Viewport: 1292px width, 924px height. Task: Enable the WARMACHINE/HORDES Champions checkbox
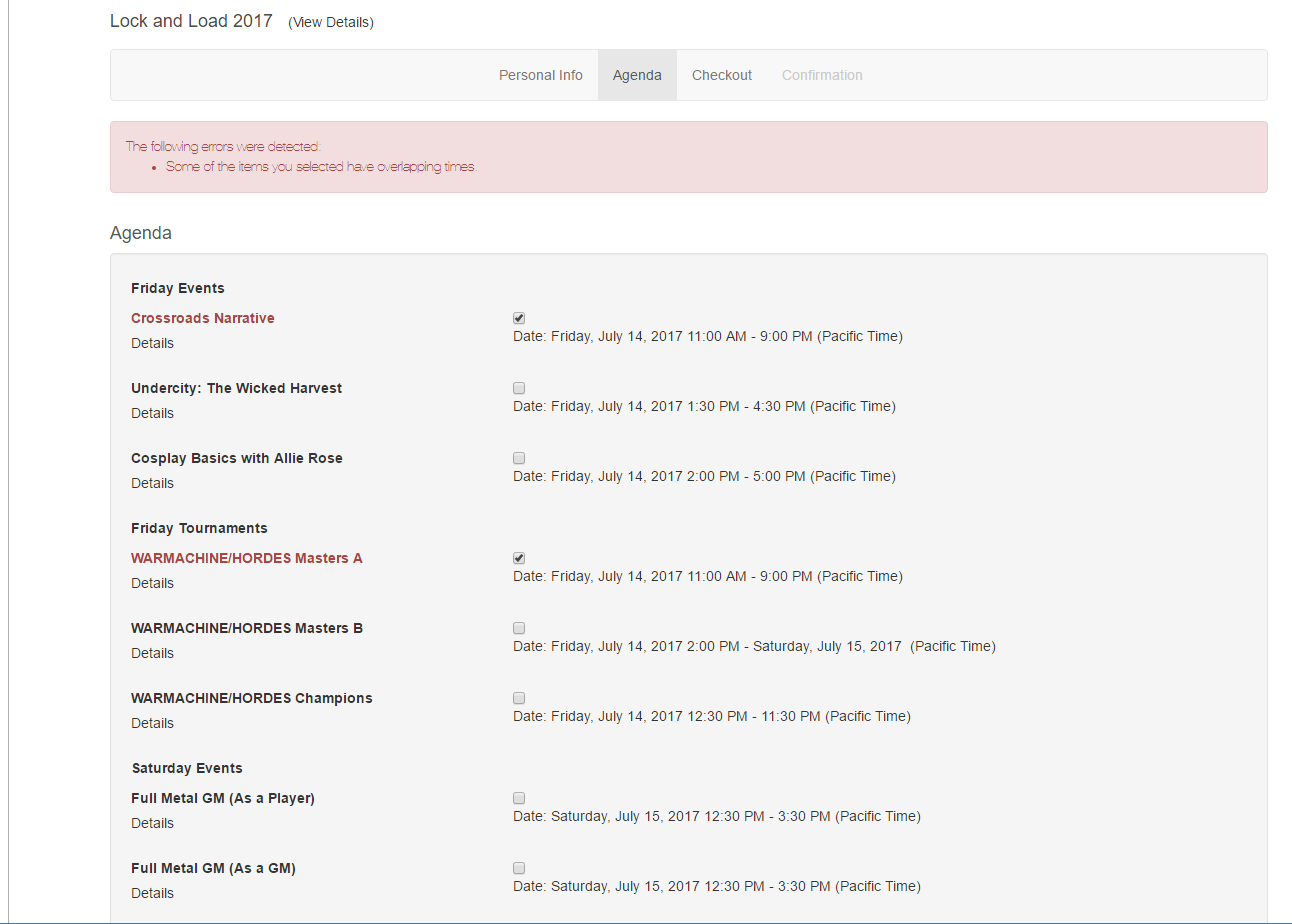[x=519, y=698]
